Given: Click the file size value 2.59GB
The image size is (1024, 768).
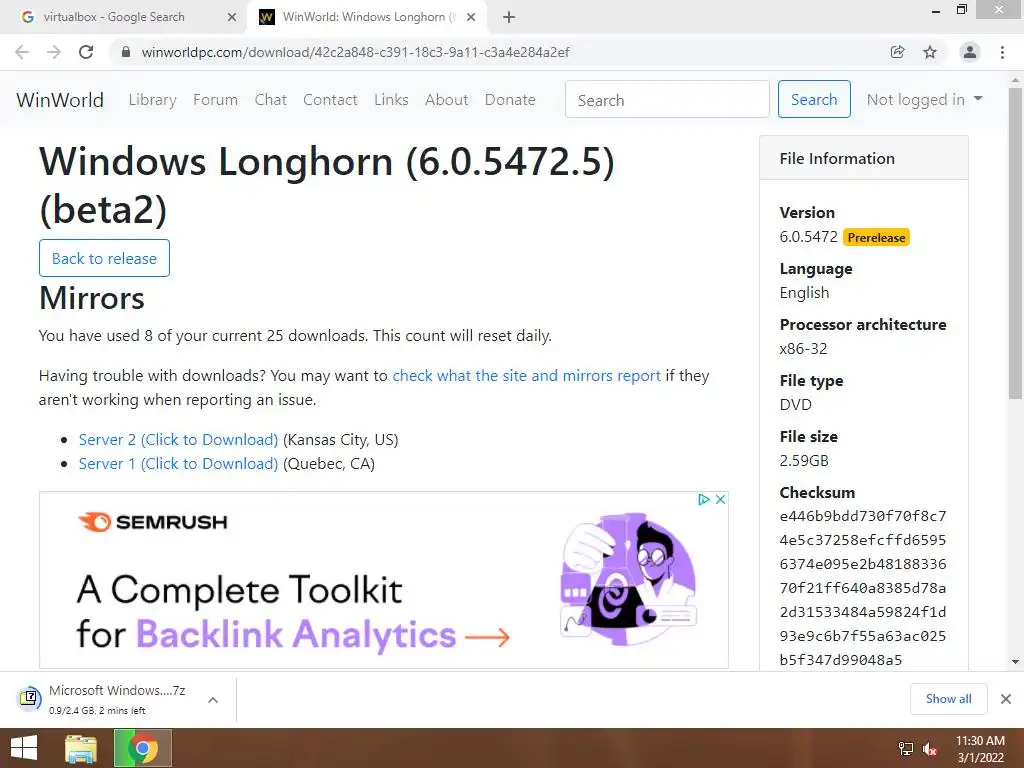Looking at the screenshot, I should click(804, 460).
